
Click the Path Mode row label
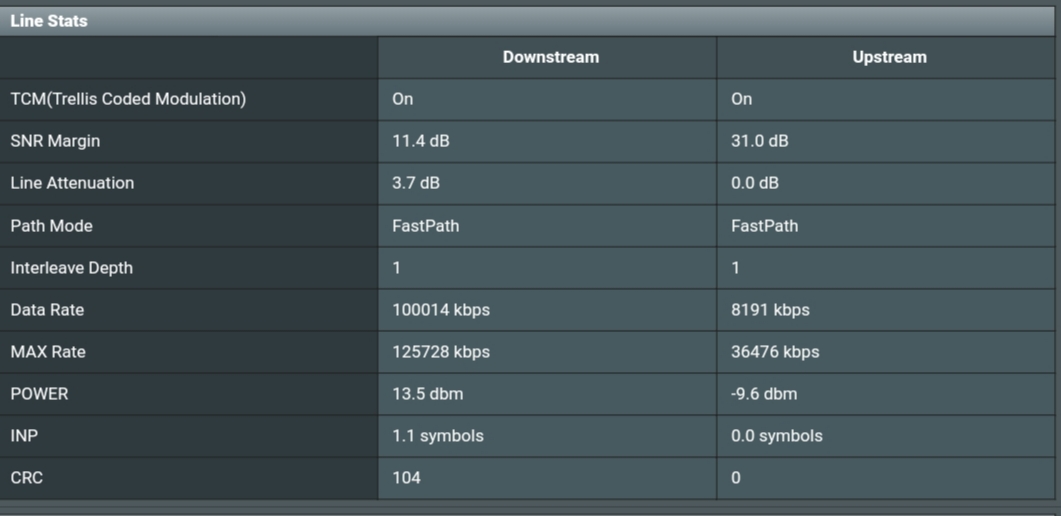click(51, 226)
